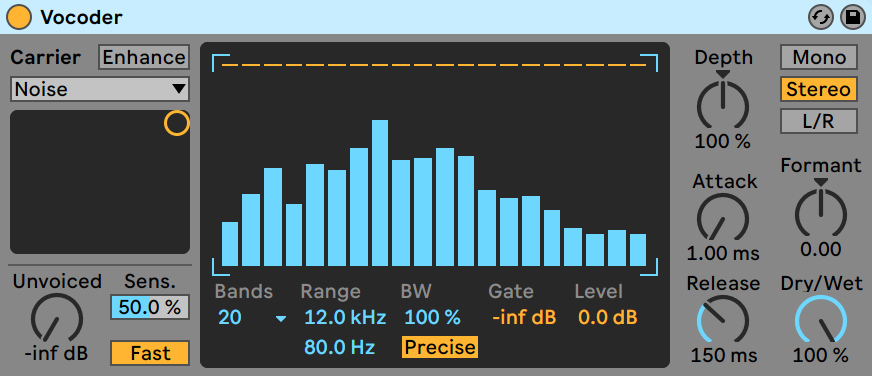Screen dimensions: 872x376
Task: Click the Depth knob
Action: click(x=722, y=103)
